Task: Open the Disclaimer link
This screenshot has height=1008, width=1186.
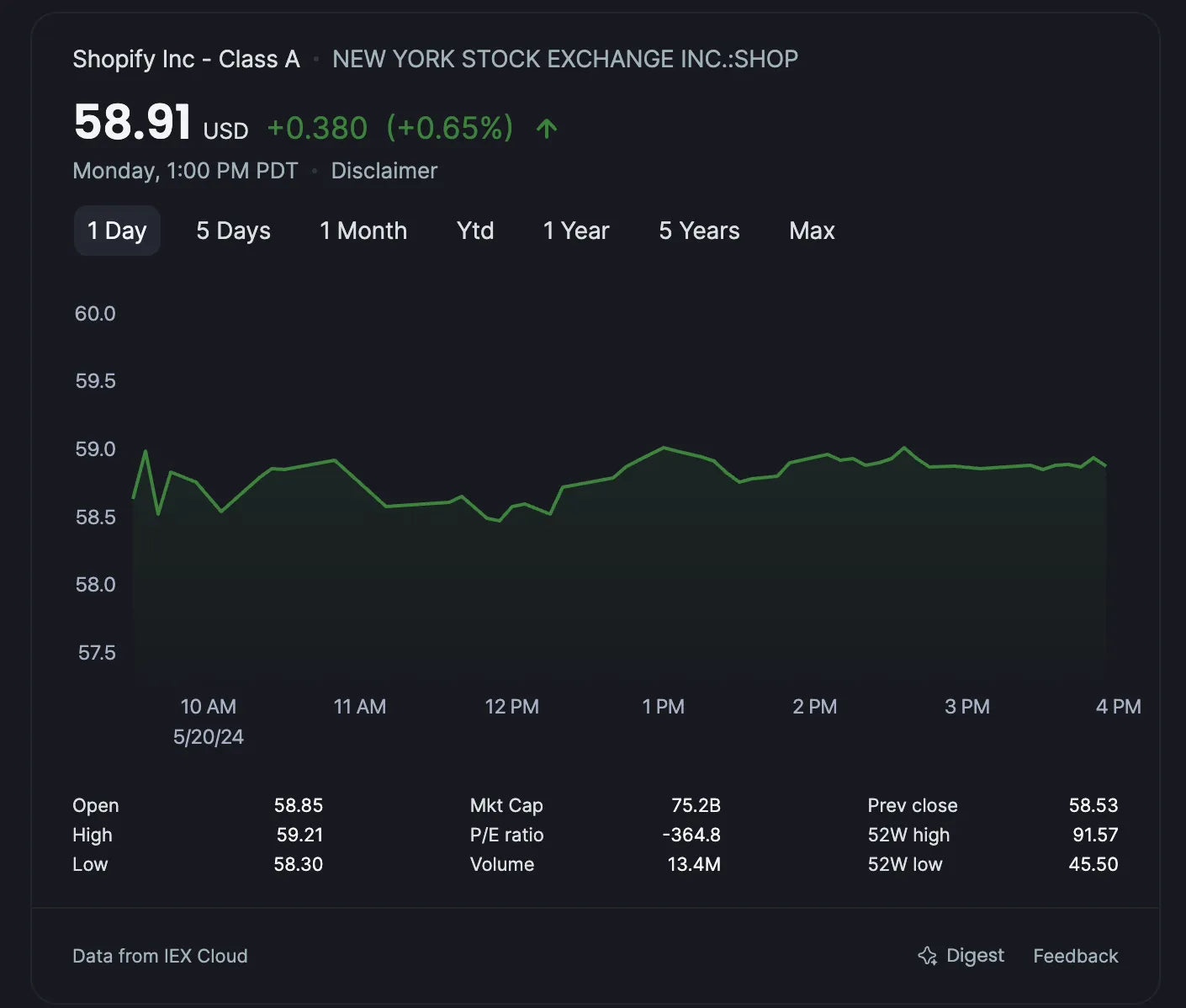Action: (x=384, y=171)
